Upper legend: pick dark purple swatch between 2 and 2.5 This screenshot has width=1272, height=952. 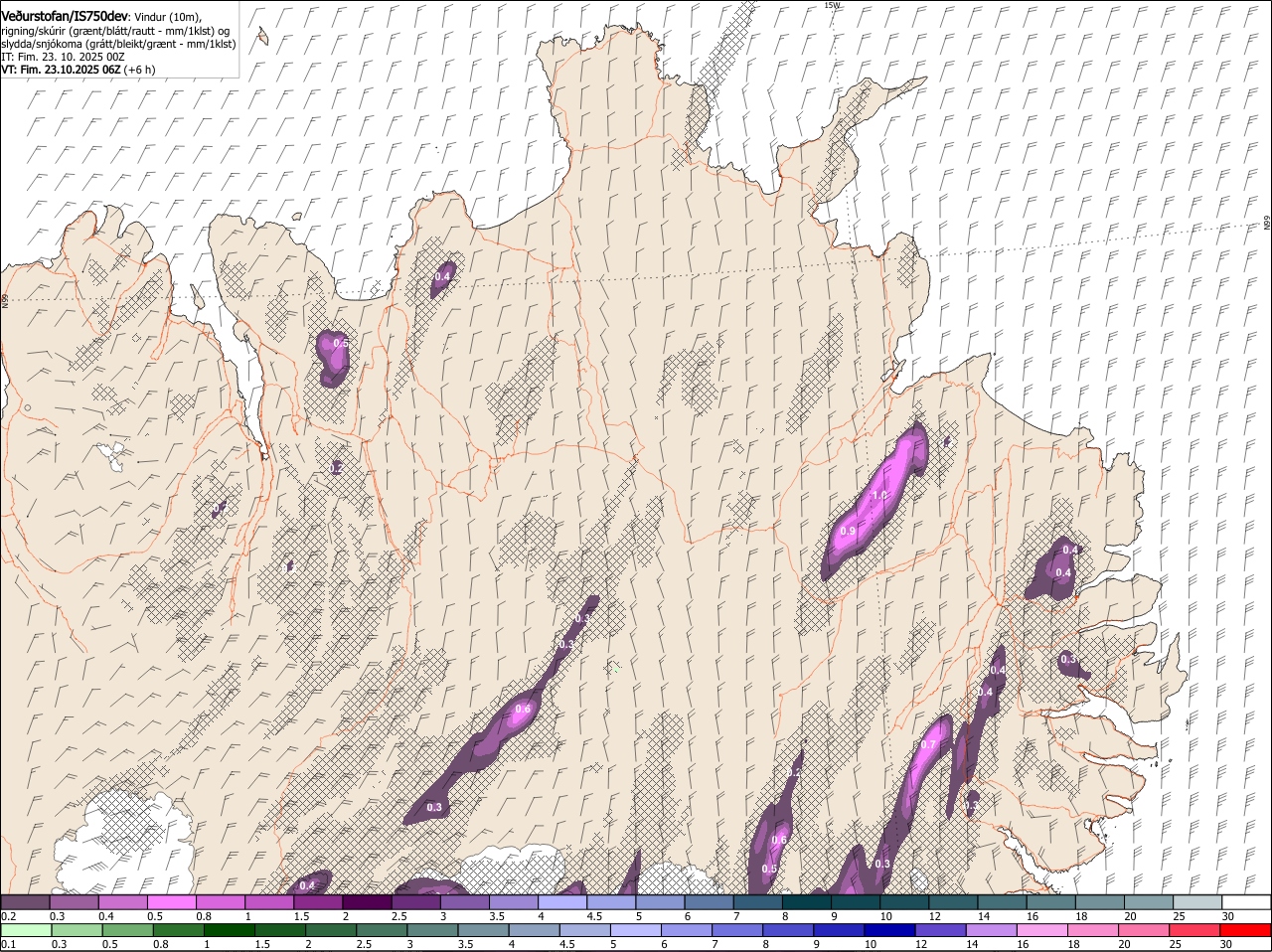click(x=367, y=902)
